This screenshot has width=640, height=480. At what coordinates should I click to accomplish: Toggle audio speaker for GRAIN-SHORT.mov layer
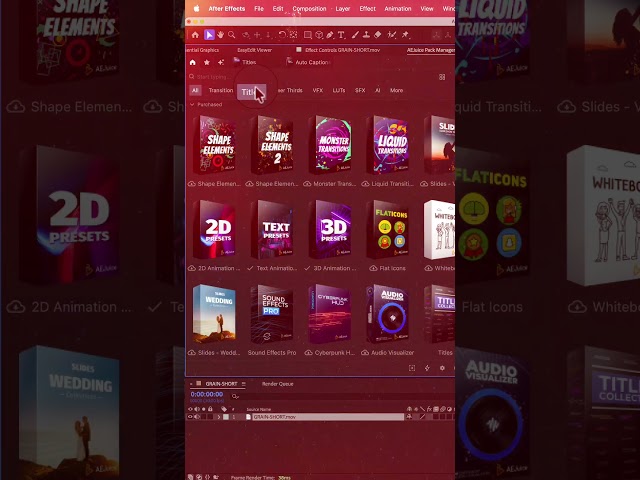197,417
